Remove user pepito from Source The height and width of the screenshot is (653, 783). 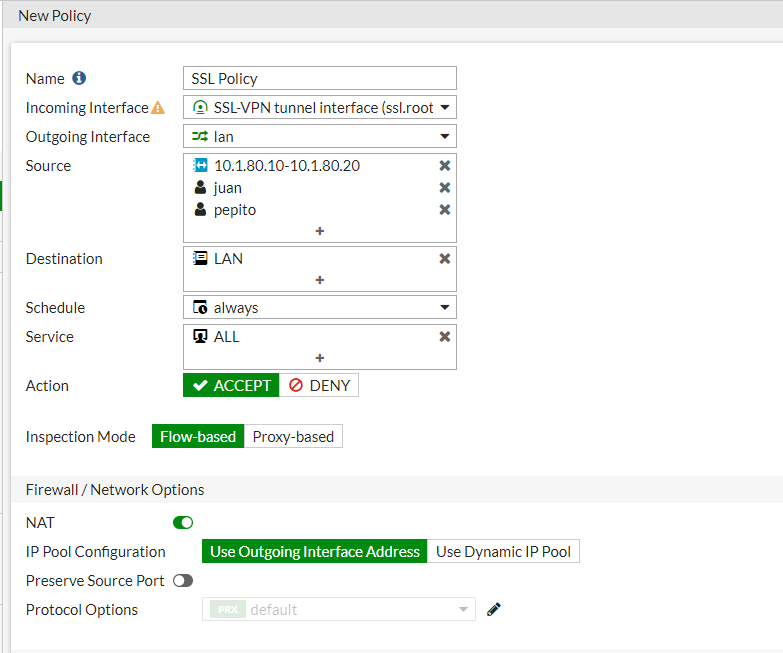coord(445,210)
